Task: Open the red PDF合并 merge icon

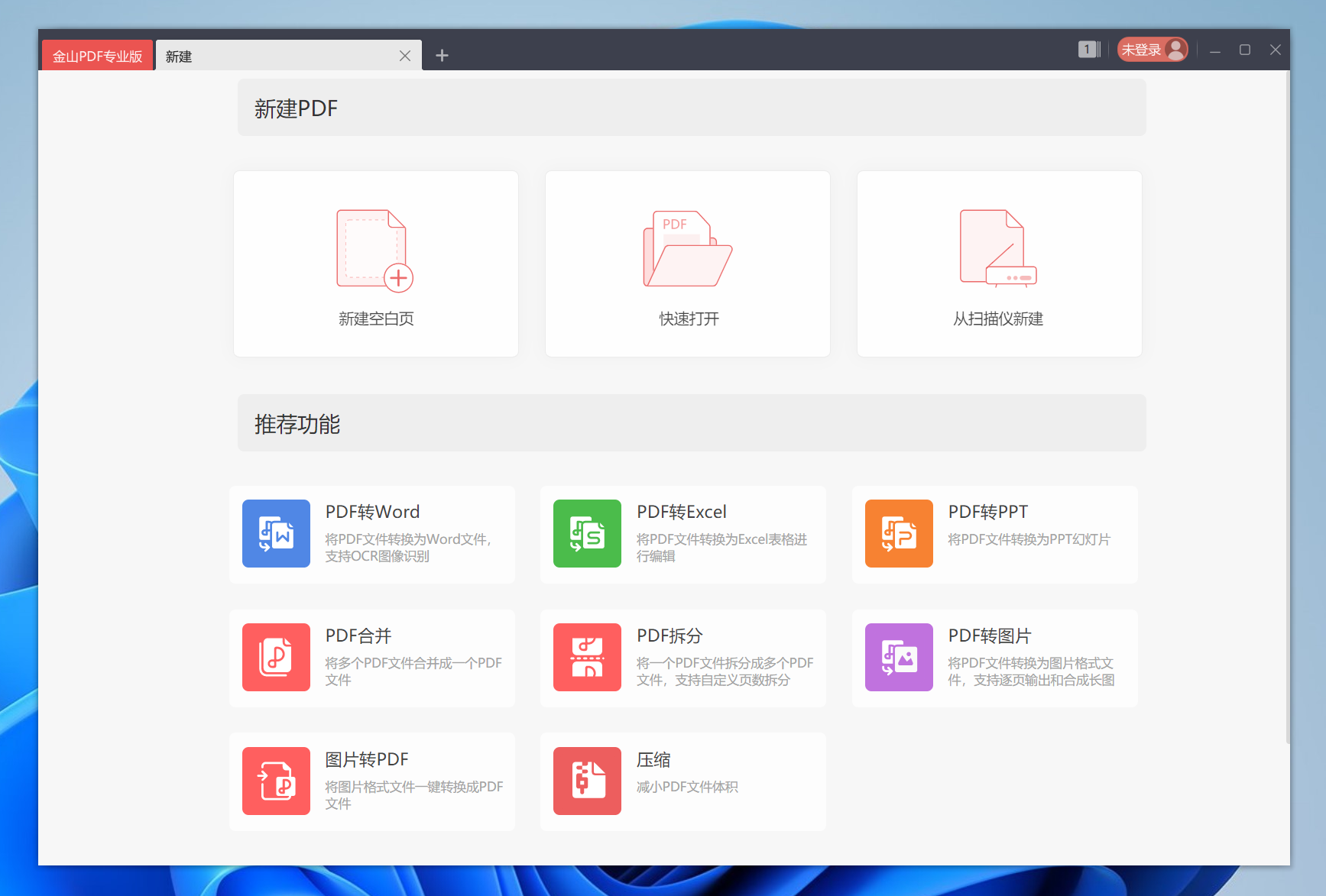Action: click(x=276, y=657)
